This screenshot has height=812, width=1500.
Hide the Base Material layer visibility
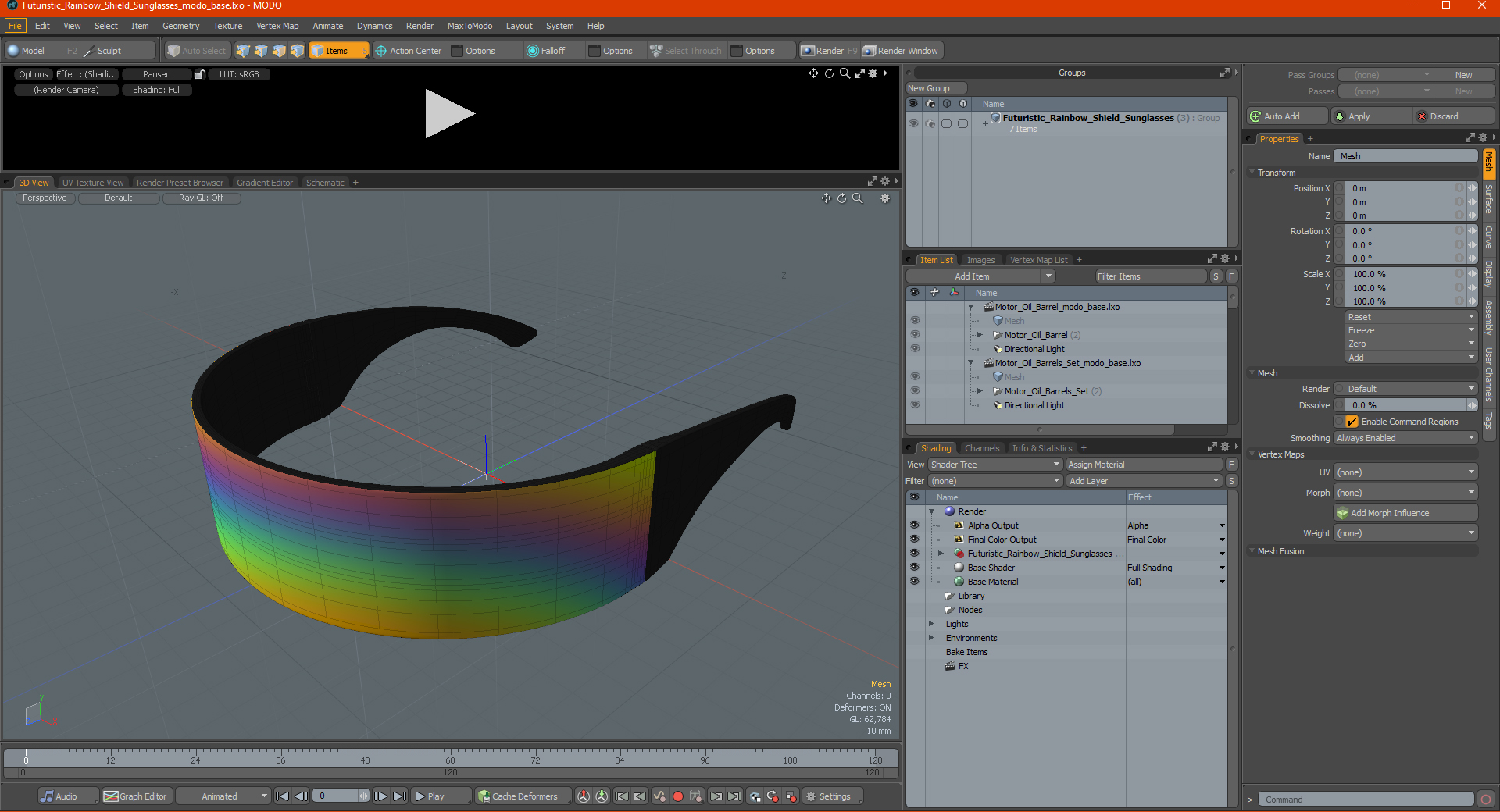(914, 582)
